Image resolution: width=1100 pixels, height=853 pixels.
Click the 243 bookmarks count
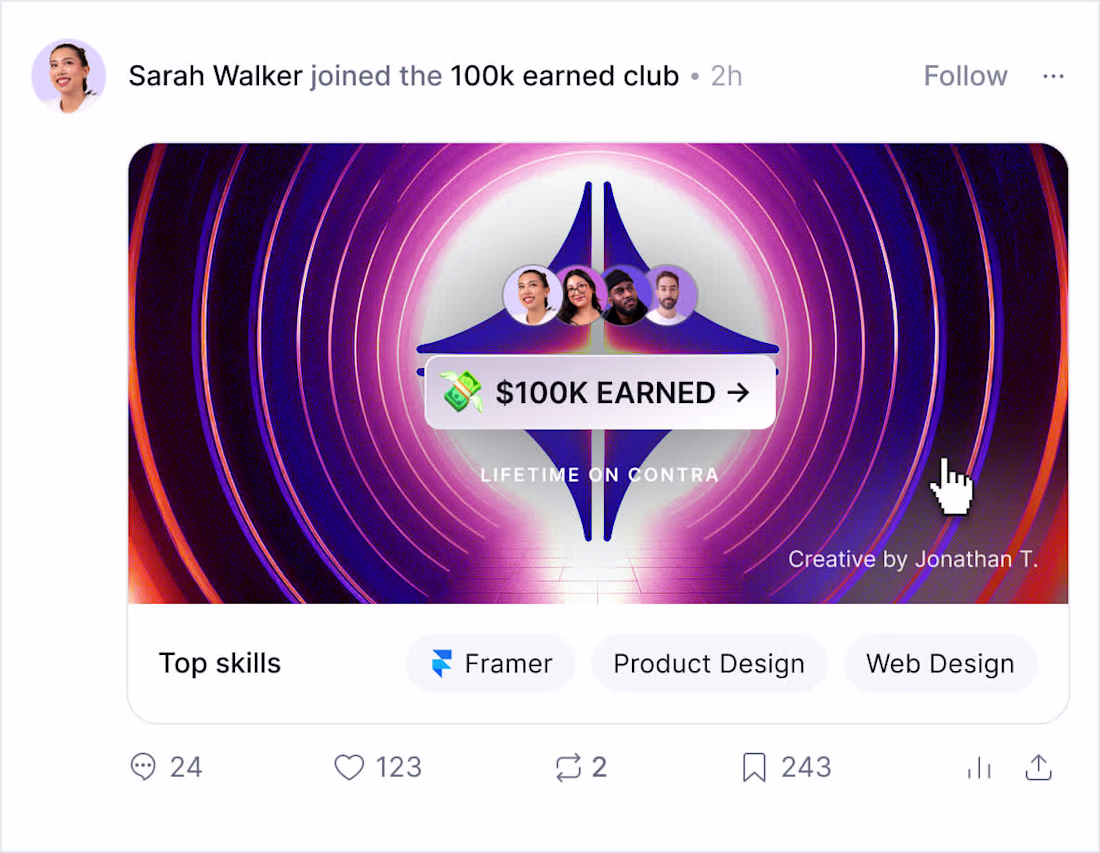click(806, 767)
